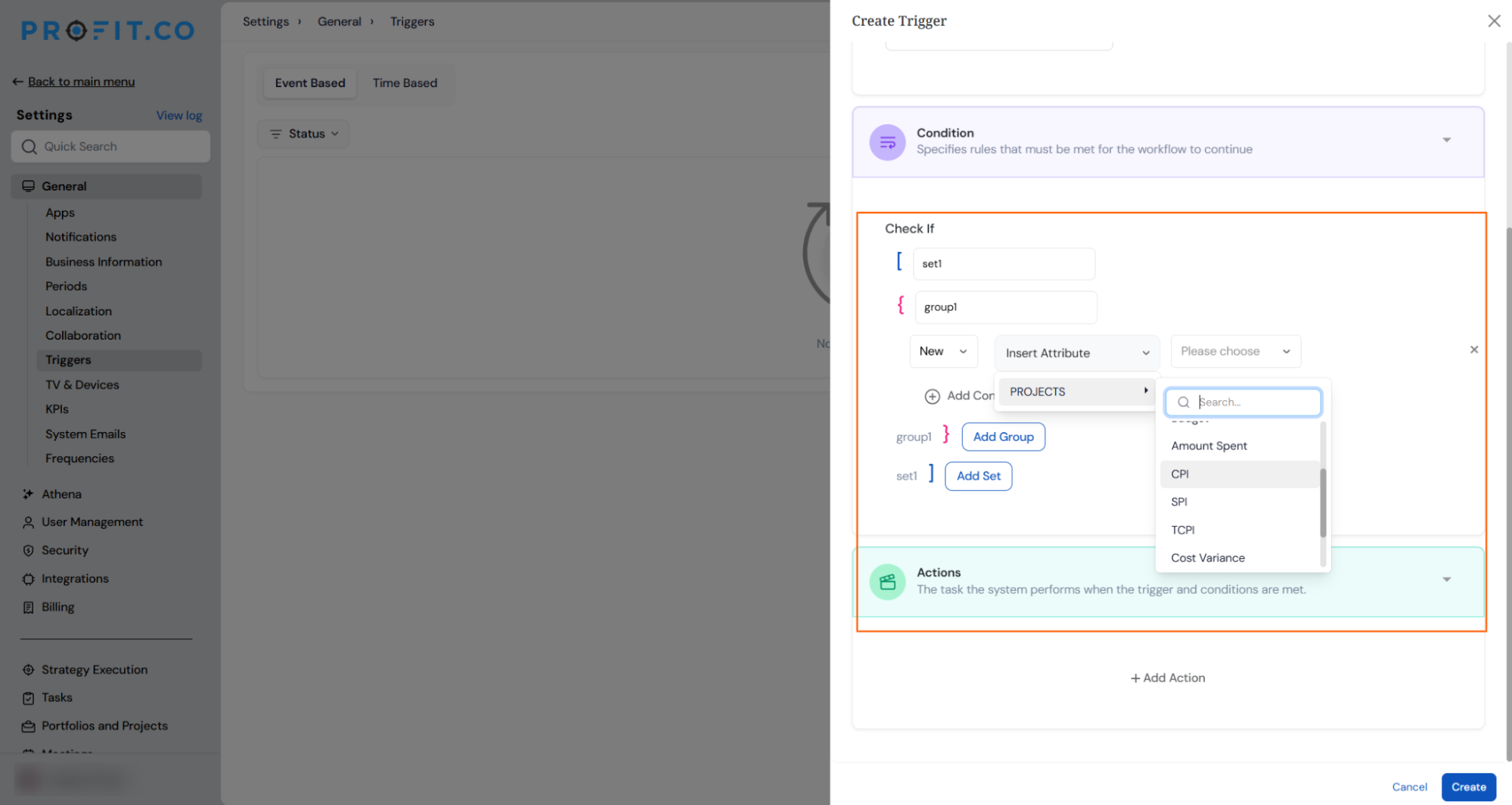This screenshot has height=805, width=1512.
Task: Open the Please choose dropdown
Action: tap(1235, 351)
